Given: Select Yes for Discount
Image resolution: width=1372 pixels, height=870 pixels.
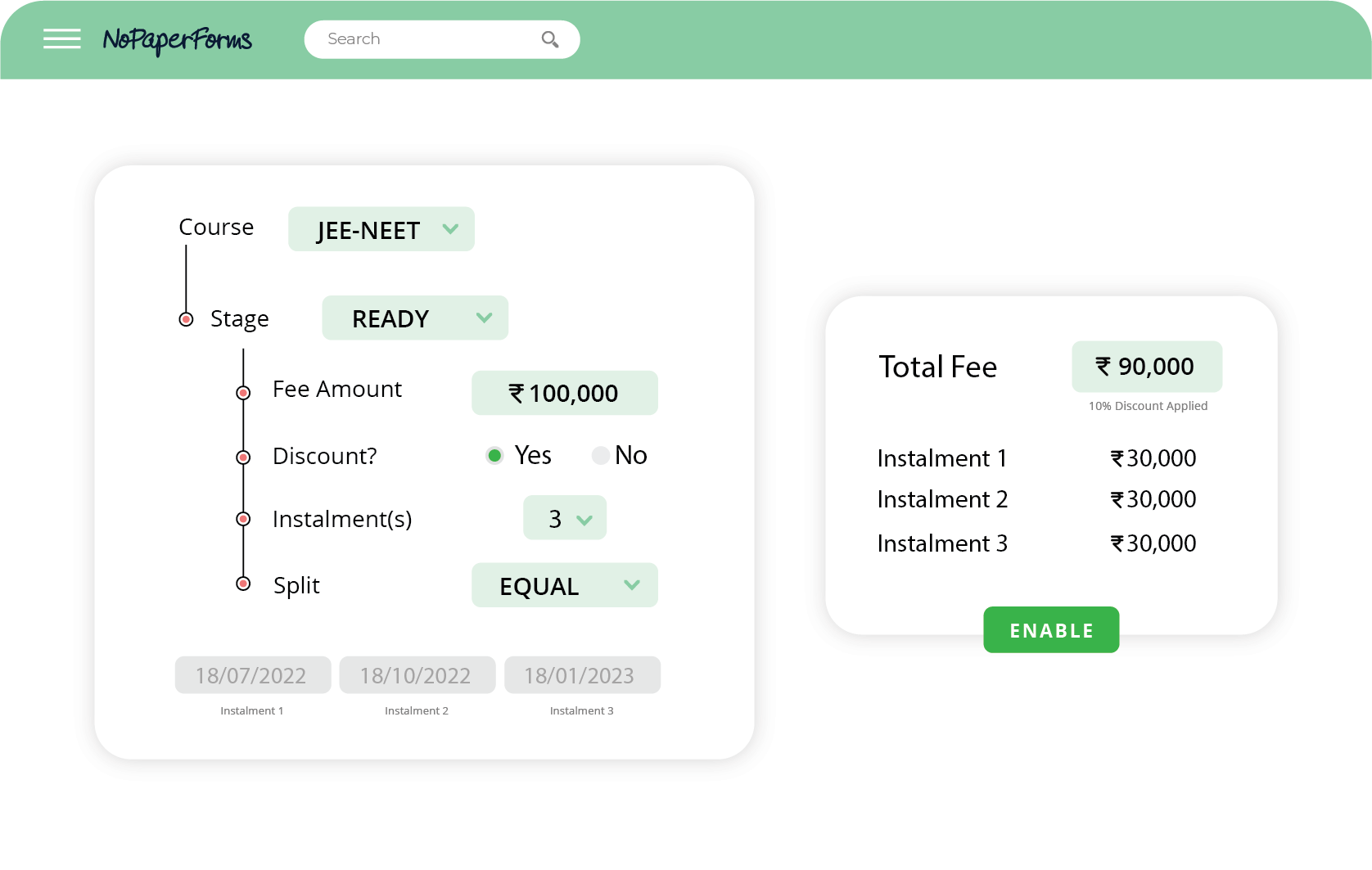Looking at the screenshot, I should pos(494,455).
